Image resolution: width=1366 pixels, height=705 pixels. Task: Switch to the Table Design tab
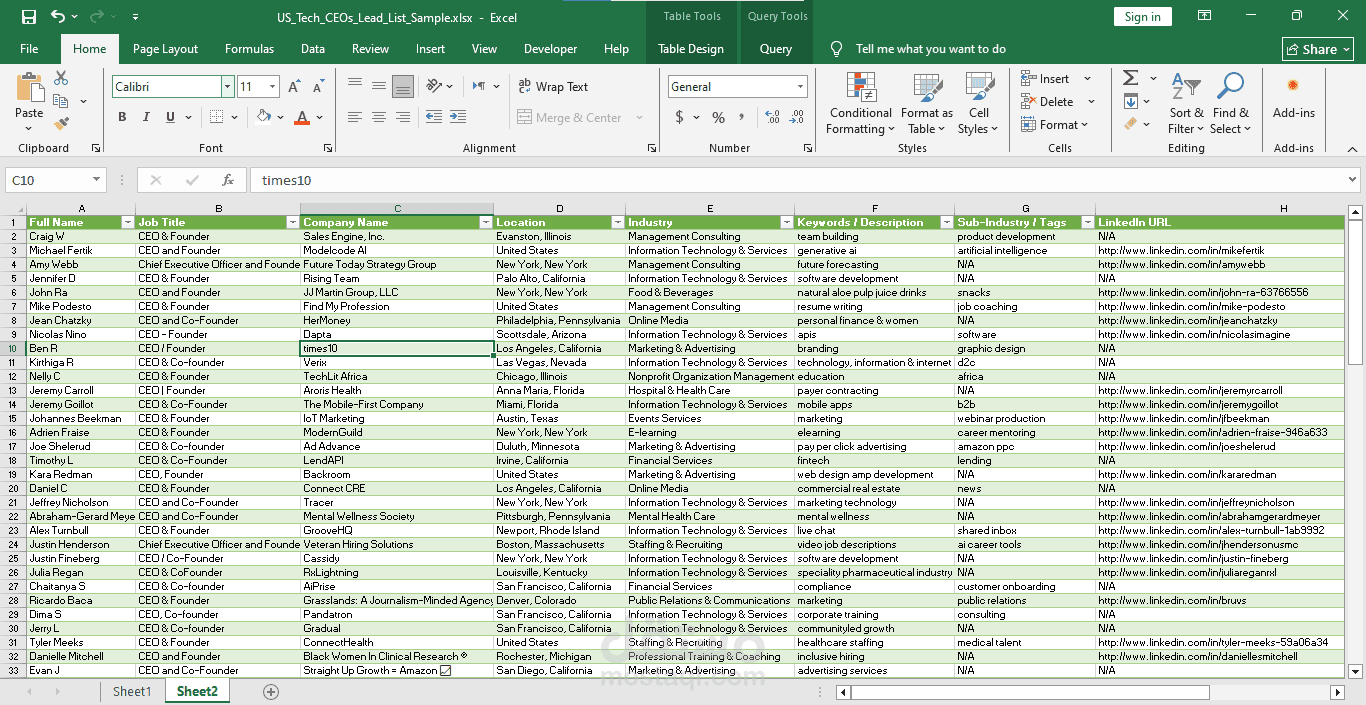click(692, 48)
